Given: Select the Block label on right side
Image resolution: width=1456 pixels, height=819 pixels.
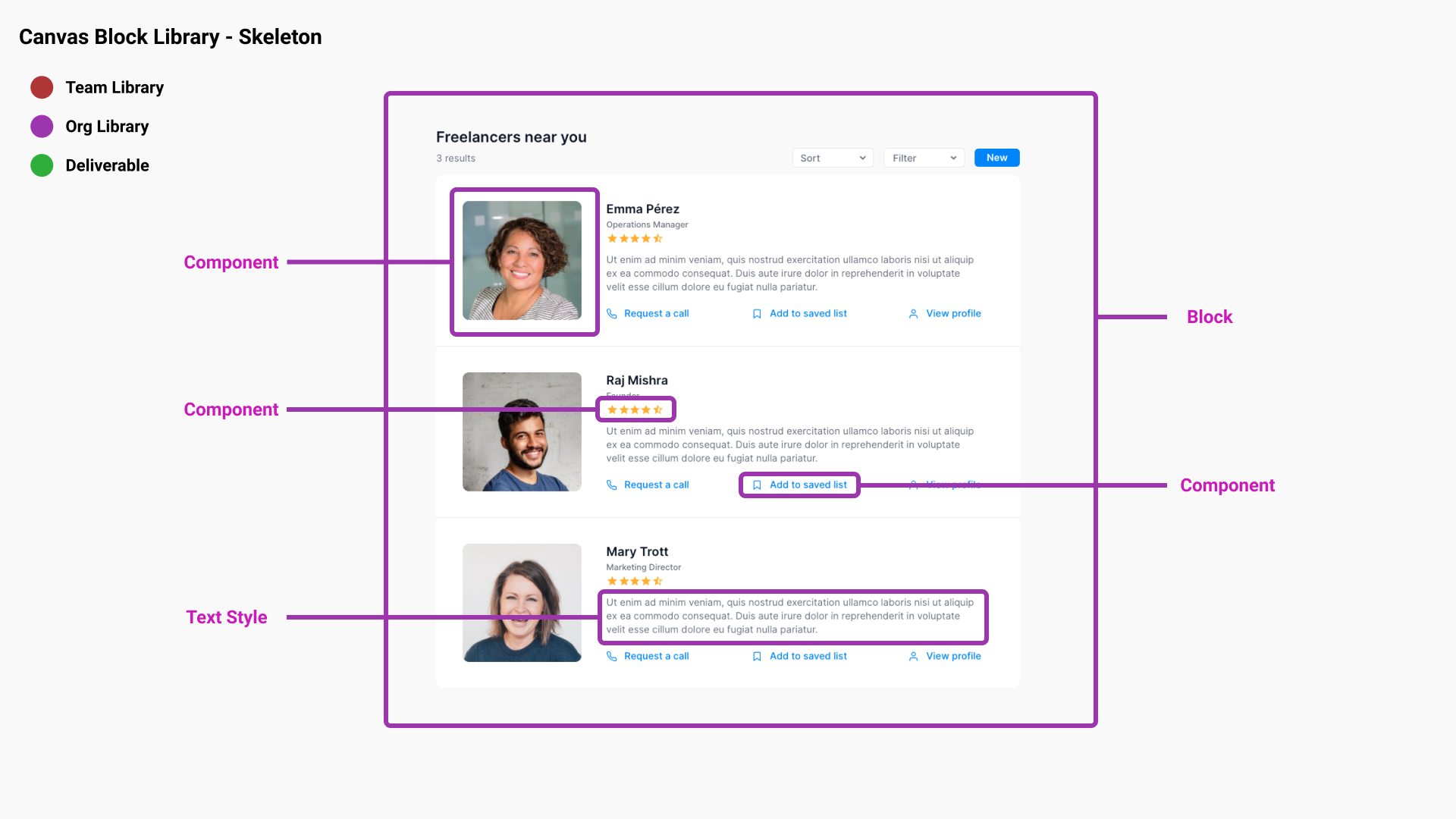Looking at the screenshot, I should (x=1210, y=317).
